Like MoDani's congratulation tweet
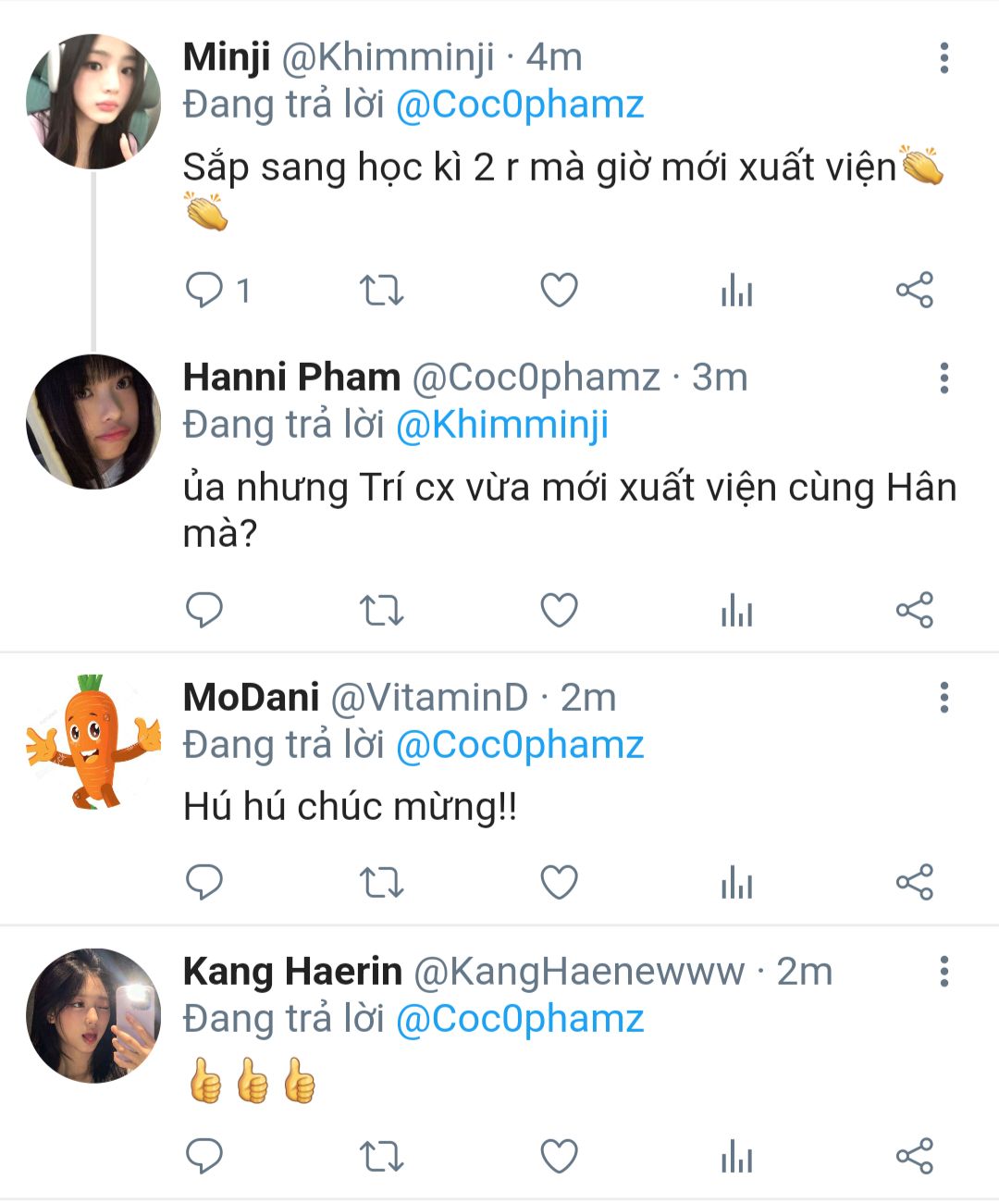 pyautogui.click(x=559, y=883)
